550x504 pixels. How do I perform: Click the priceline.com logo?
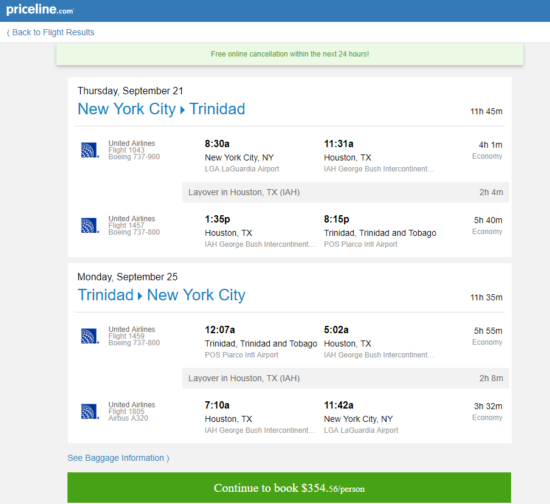(40, 9)
